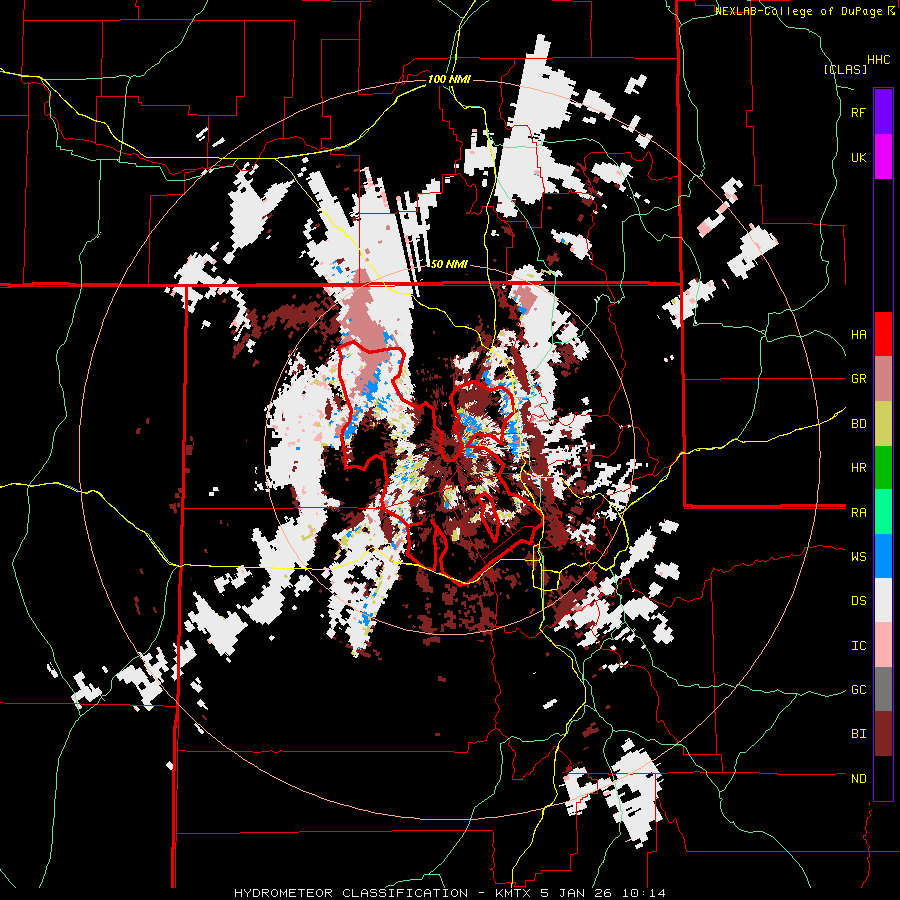
Task: Click the GR legend label
Action: pos(858,379)
